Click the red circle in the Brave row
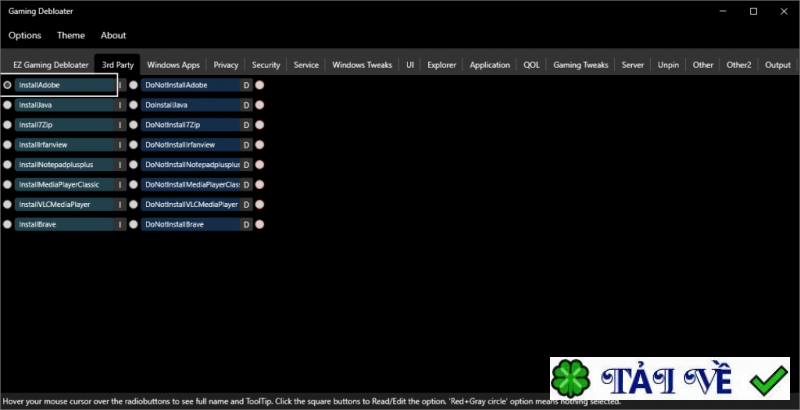The width and height of the screenshot is (800, 410). 260,224
